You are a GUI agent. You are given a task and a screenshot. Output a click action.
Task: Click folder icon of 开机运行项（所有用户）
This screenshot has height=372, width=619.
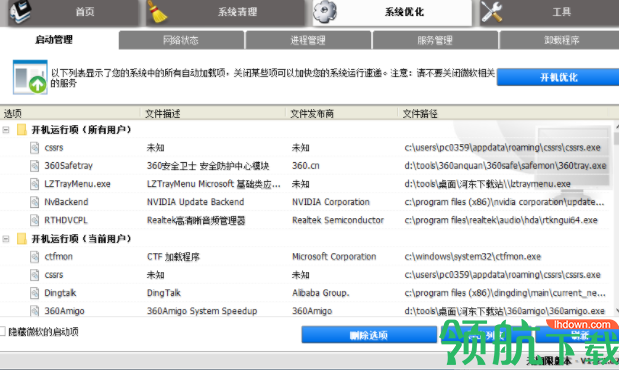22,130
